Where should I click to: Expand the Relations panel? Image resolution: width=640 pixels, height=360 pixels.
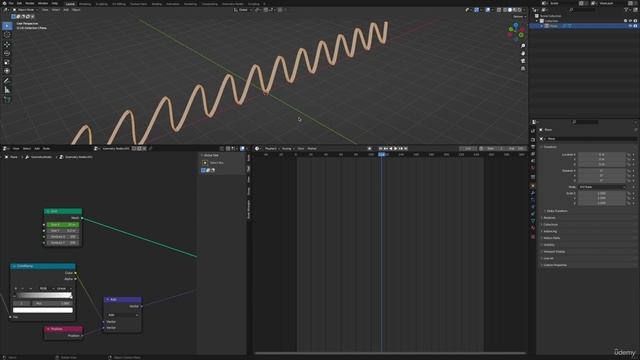click(549, 218)
